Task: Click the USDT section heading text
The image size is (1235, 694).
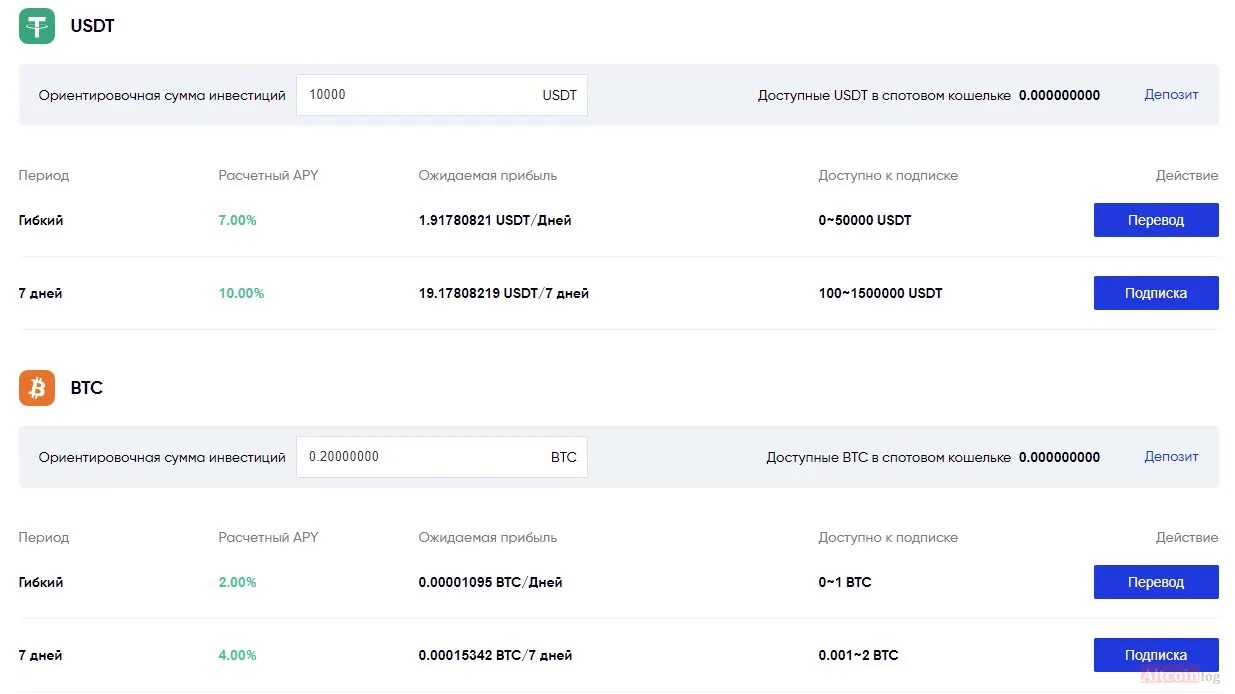Action: (92, 26)
